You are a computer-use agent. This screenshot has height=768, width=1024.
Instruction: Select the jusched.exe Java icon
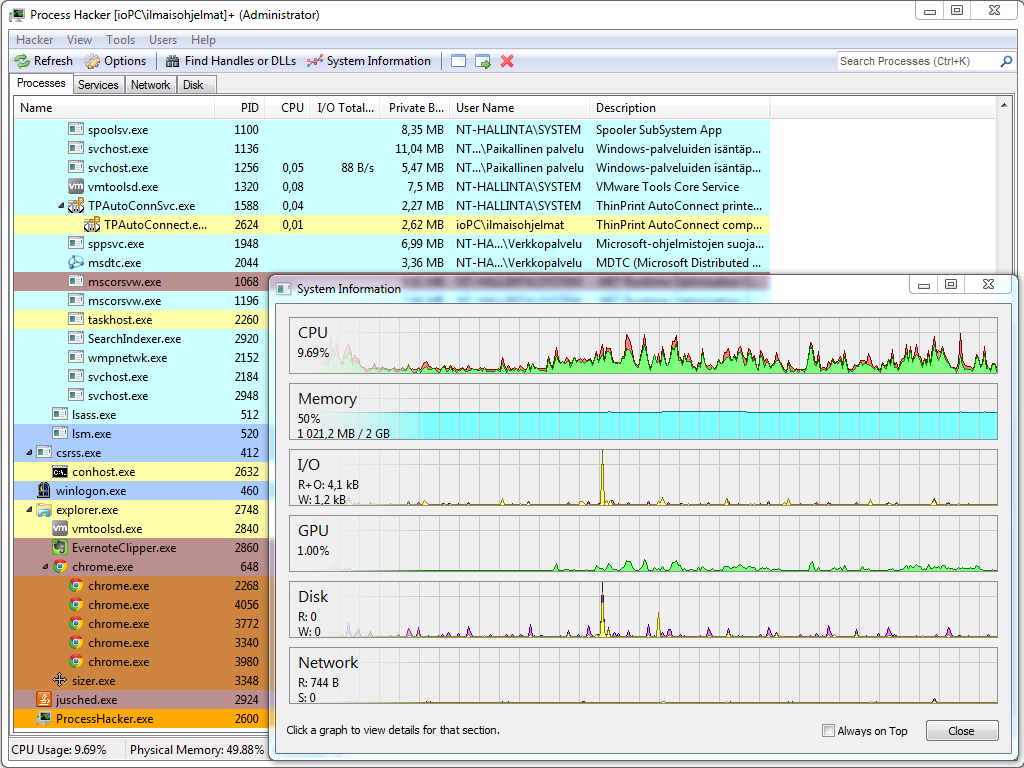pyautogui.click(x=44, y=699)
